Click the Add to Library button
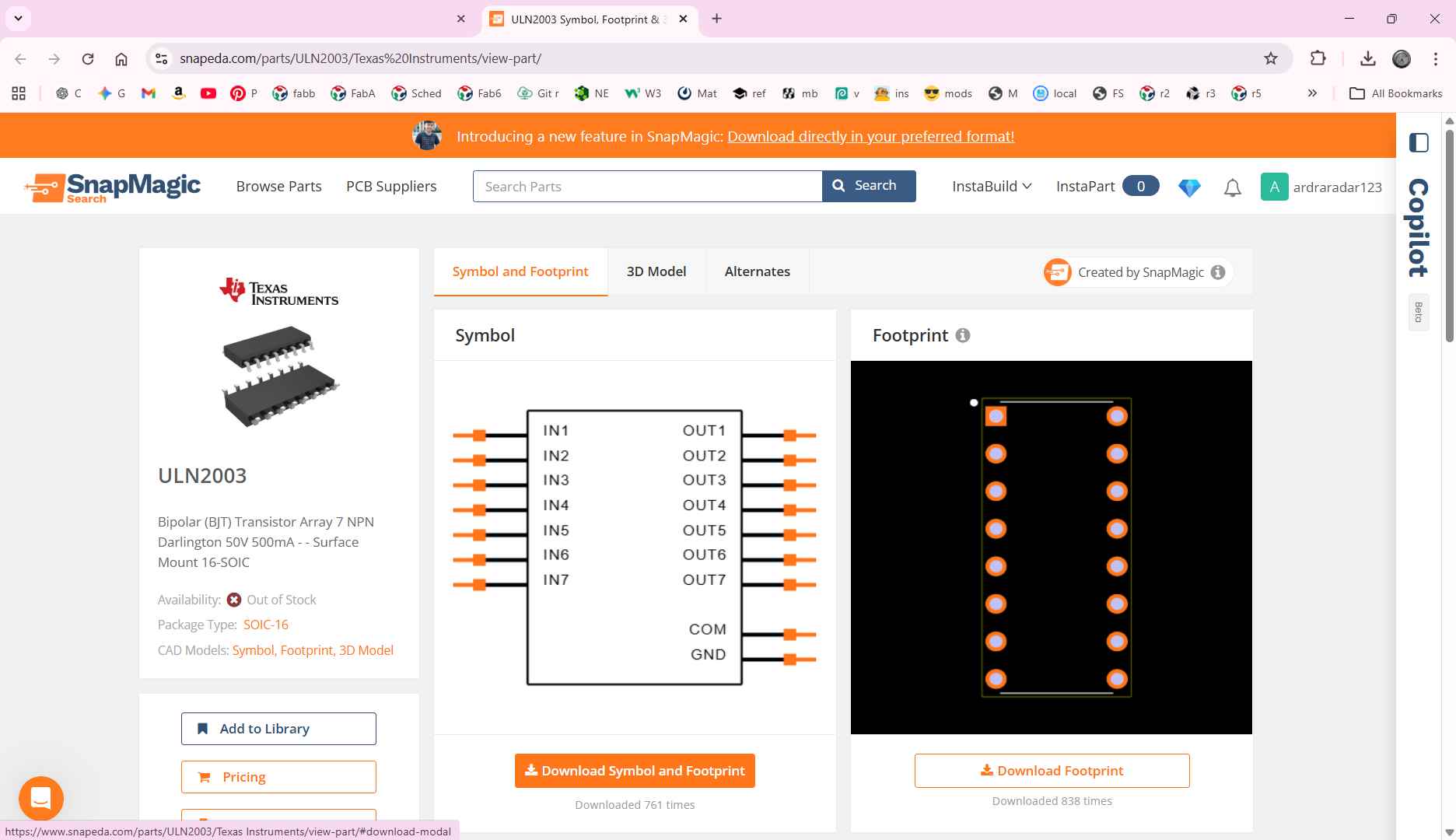Viewport: 1456px width, 840px height. [x=278, y=729]
